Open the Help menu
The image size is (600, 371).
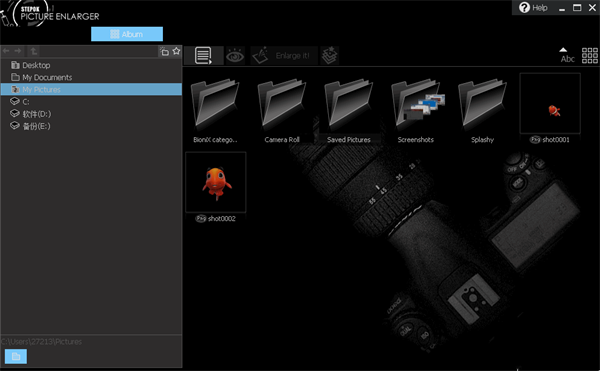[x=533, y=8]
